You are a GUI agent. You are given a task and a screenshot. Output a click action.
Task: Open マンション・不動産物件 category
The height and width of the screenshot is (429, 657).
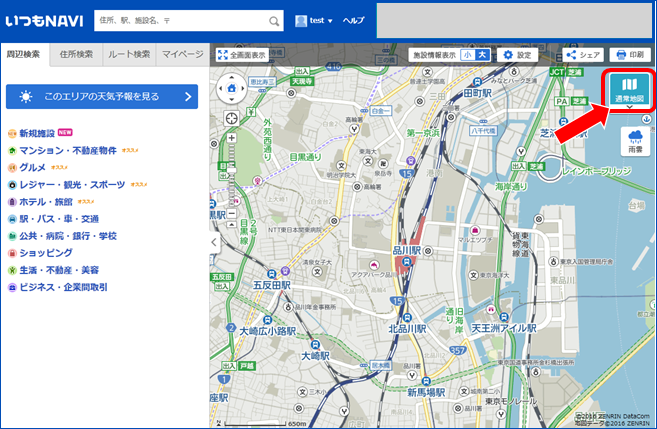pyautogui.click(x=68, y=150)
